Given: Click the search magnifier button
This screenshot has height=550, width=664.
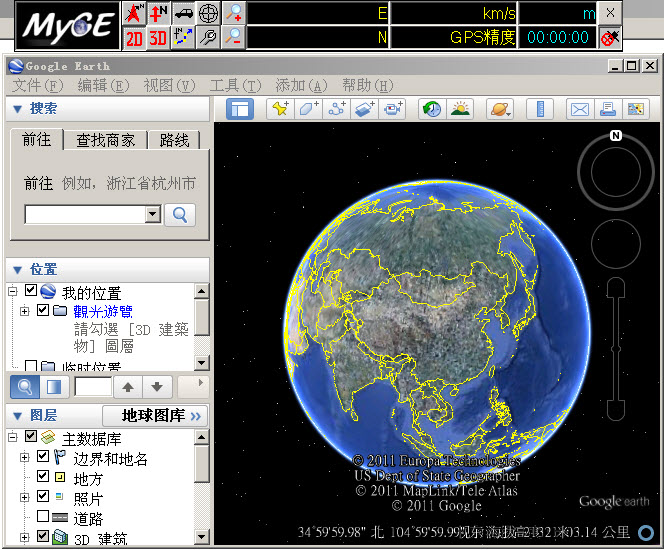Looking at the screenshot, I should point(180,214).
